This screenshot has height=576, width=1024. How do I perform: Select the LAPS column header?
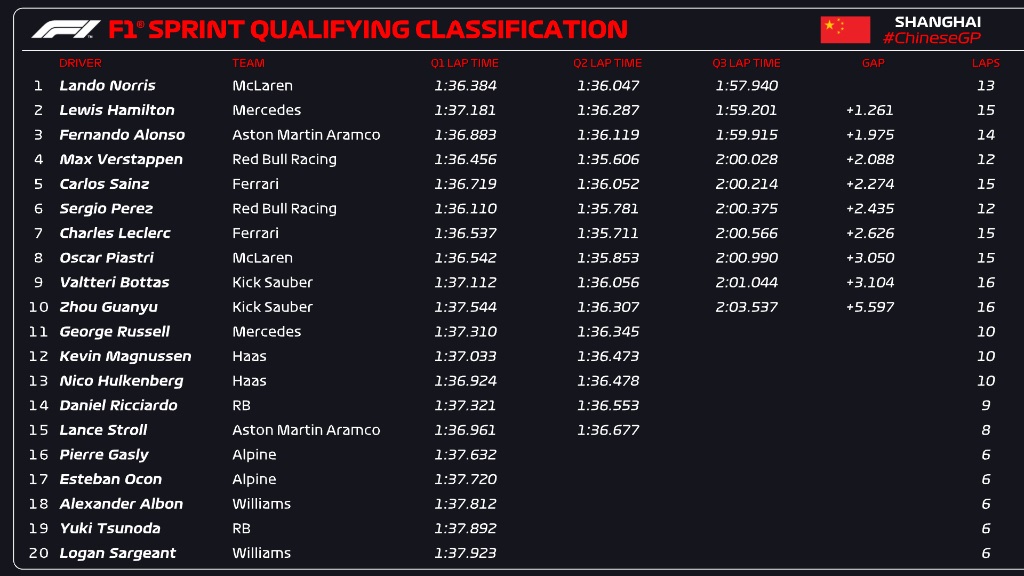point(985,63)
